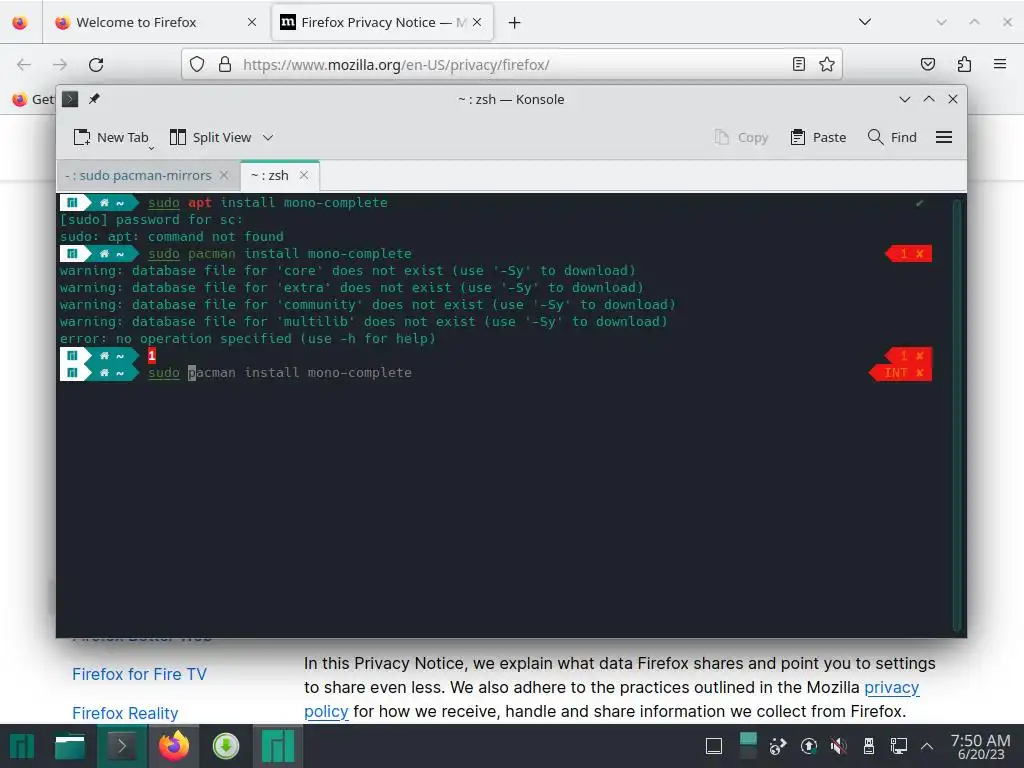Screen dimensions: 1024x768
Task: Close the ~ : zsh tab
Action: [304, 175]
